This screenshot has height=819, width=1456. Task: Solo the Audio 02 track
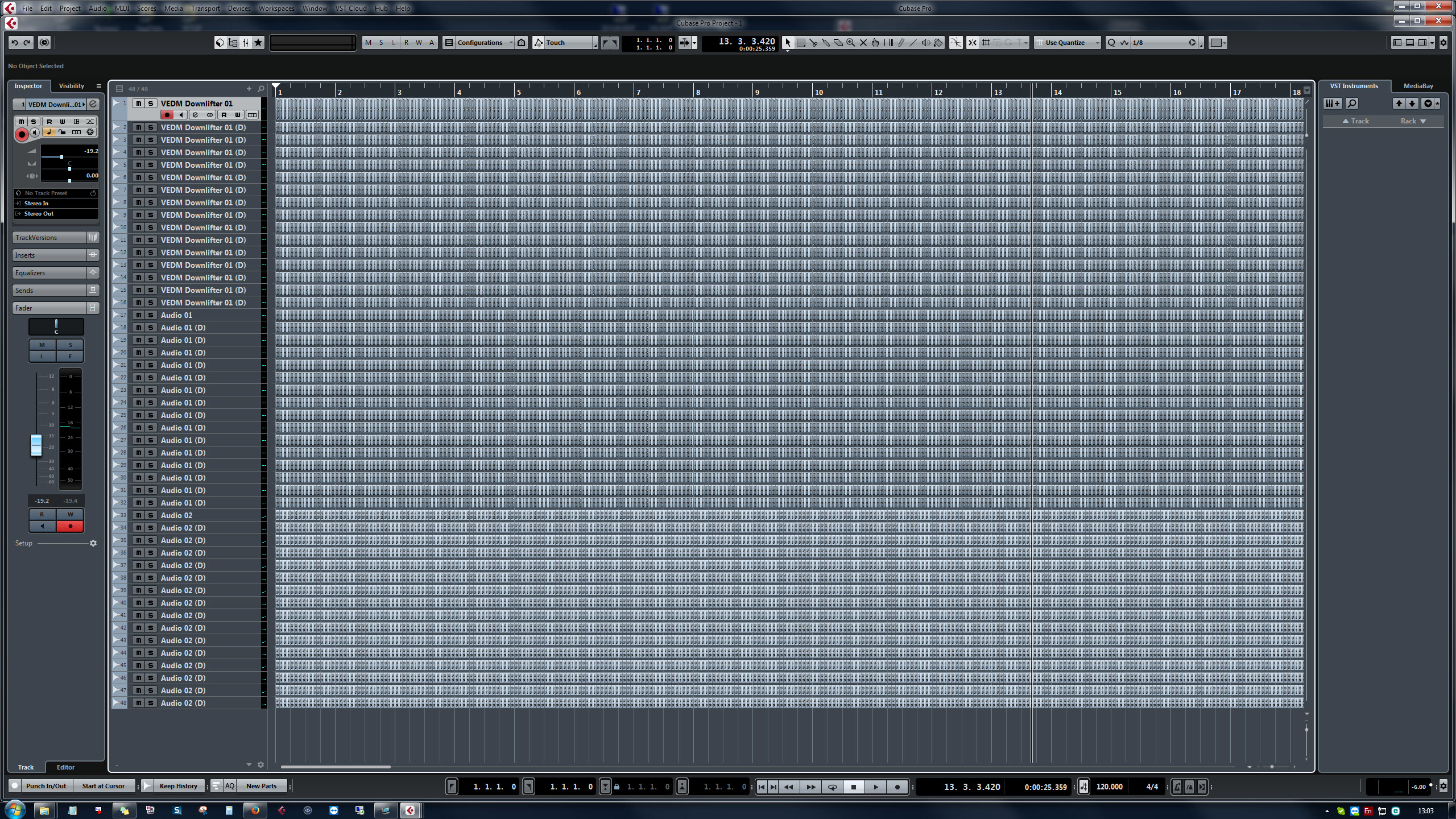click(151, 515)
